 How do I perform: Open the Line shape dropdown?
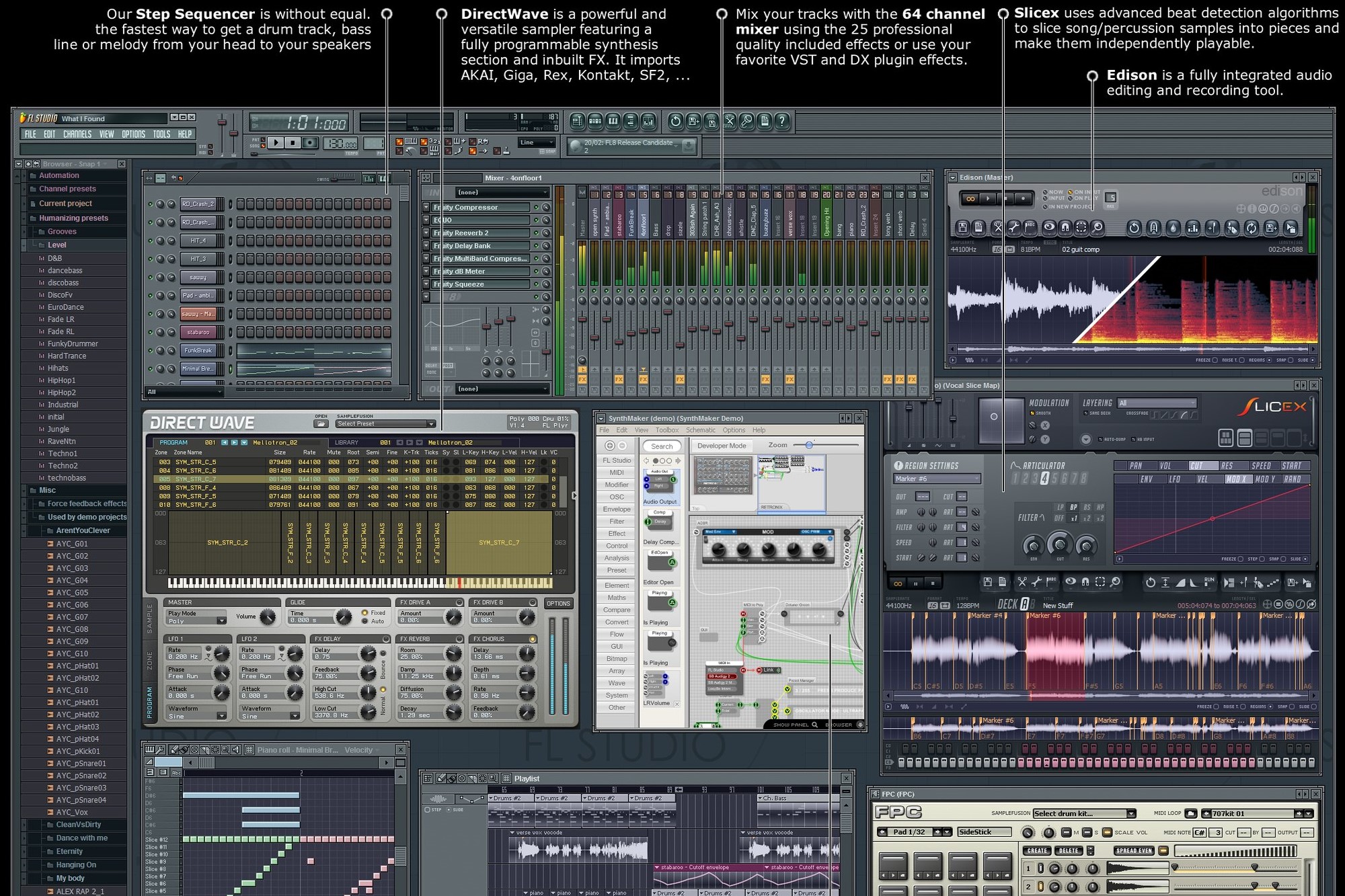[537, 142]
